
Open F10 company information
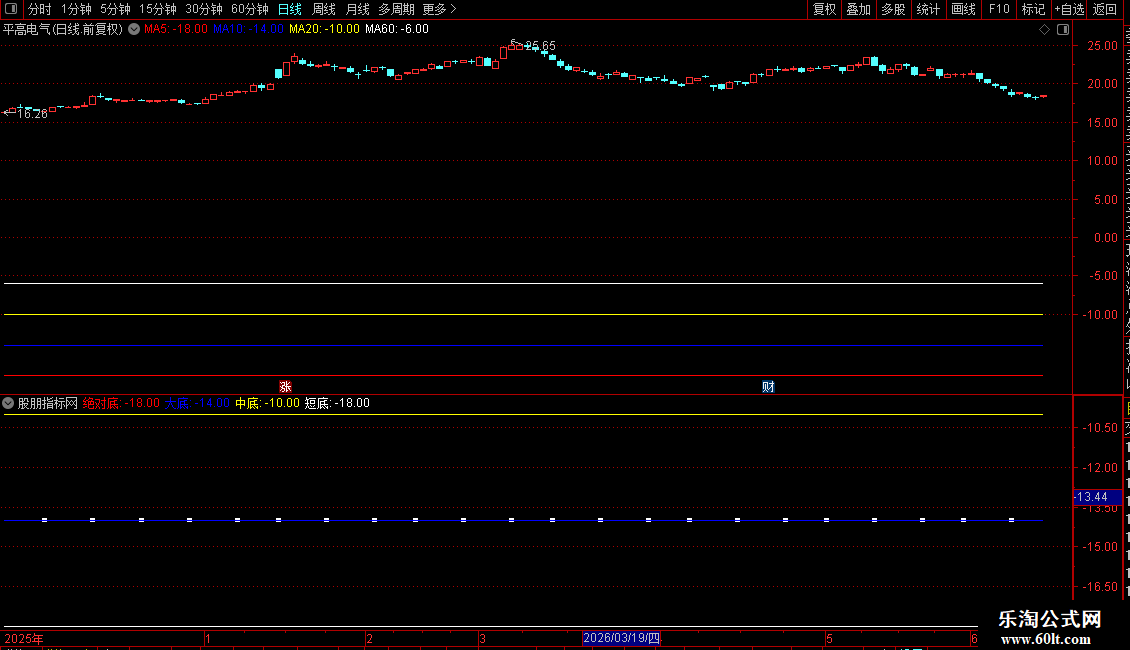coord(999,9)
